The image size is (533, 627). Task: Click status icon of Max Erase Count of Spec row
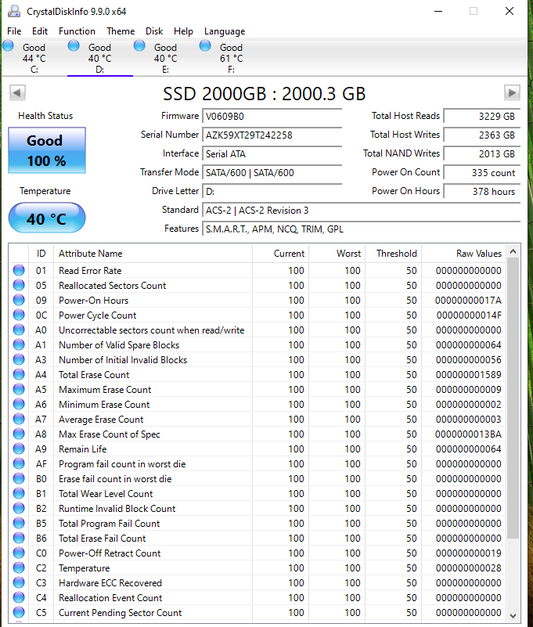[19, 434]
